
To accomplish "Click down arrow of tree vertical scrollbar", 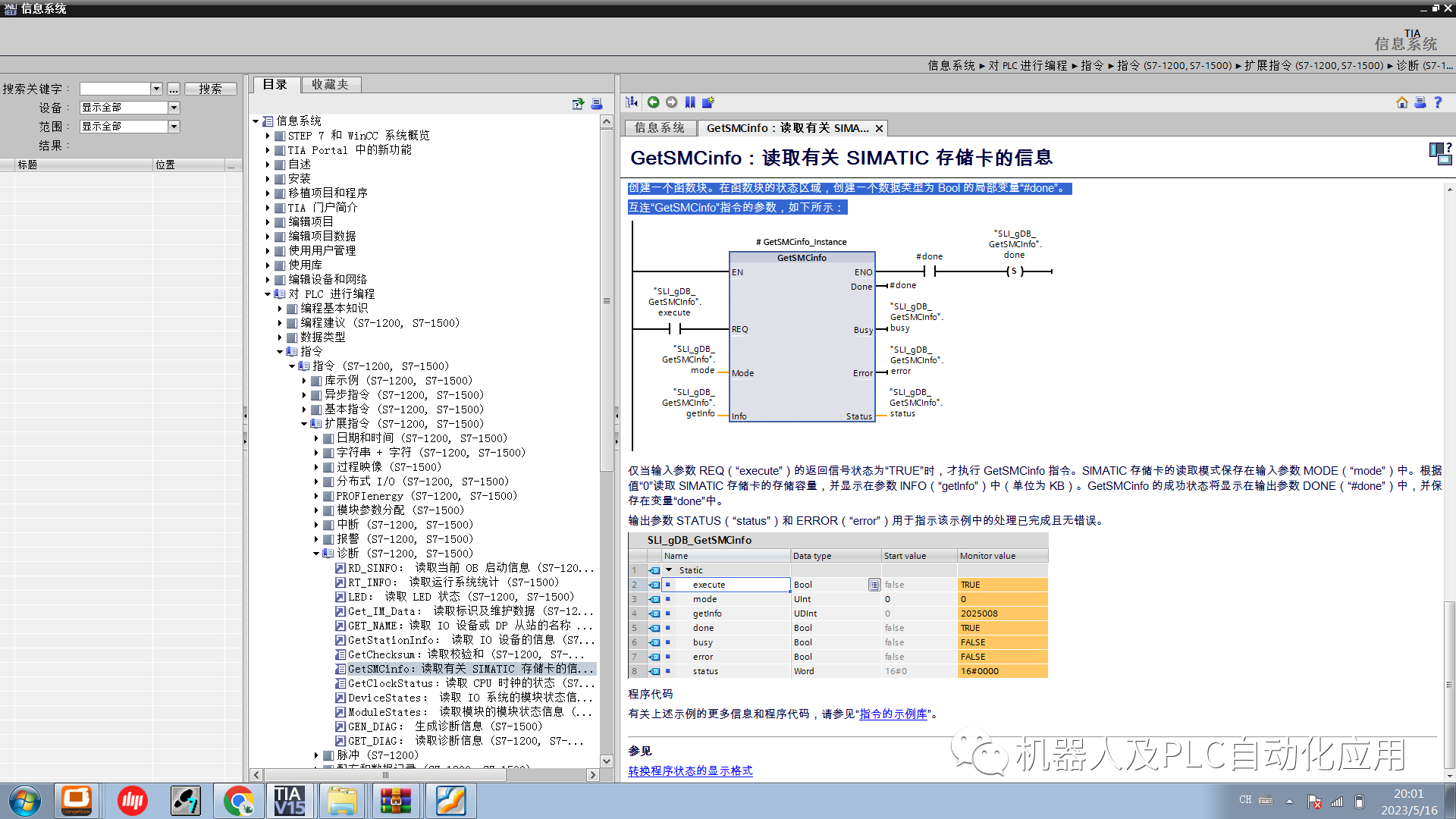I will tap(606, 761).
